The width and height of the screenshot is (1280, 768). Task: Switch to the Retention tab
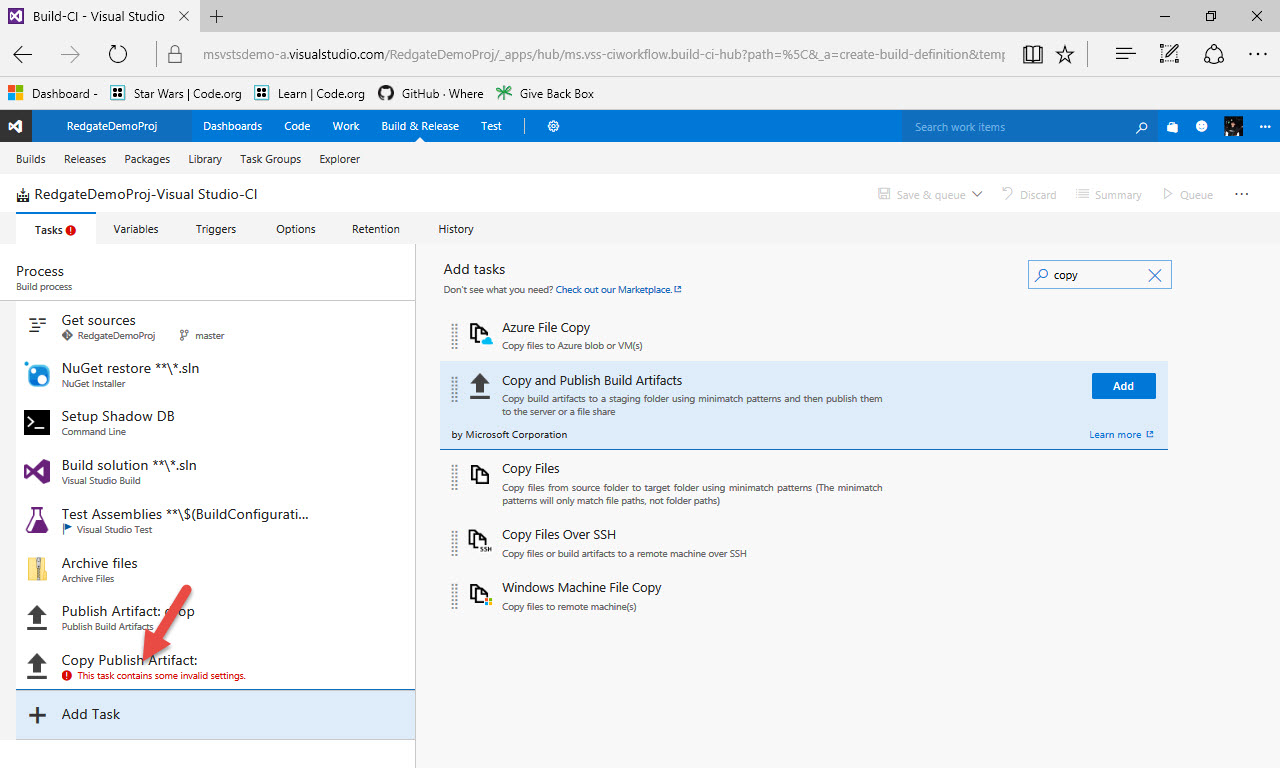coord(376,229)
